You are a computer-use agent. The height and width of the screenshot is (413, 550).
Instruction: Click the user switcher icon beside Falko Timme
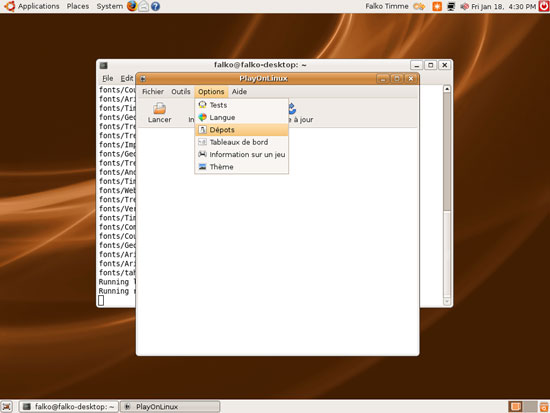[x=419, y=6]
